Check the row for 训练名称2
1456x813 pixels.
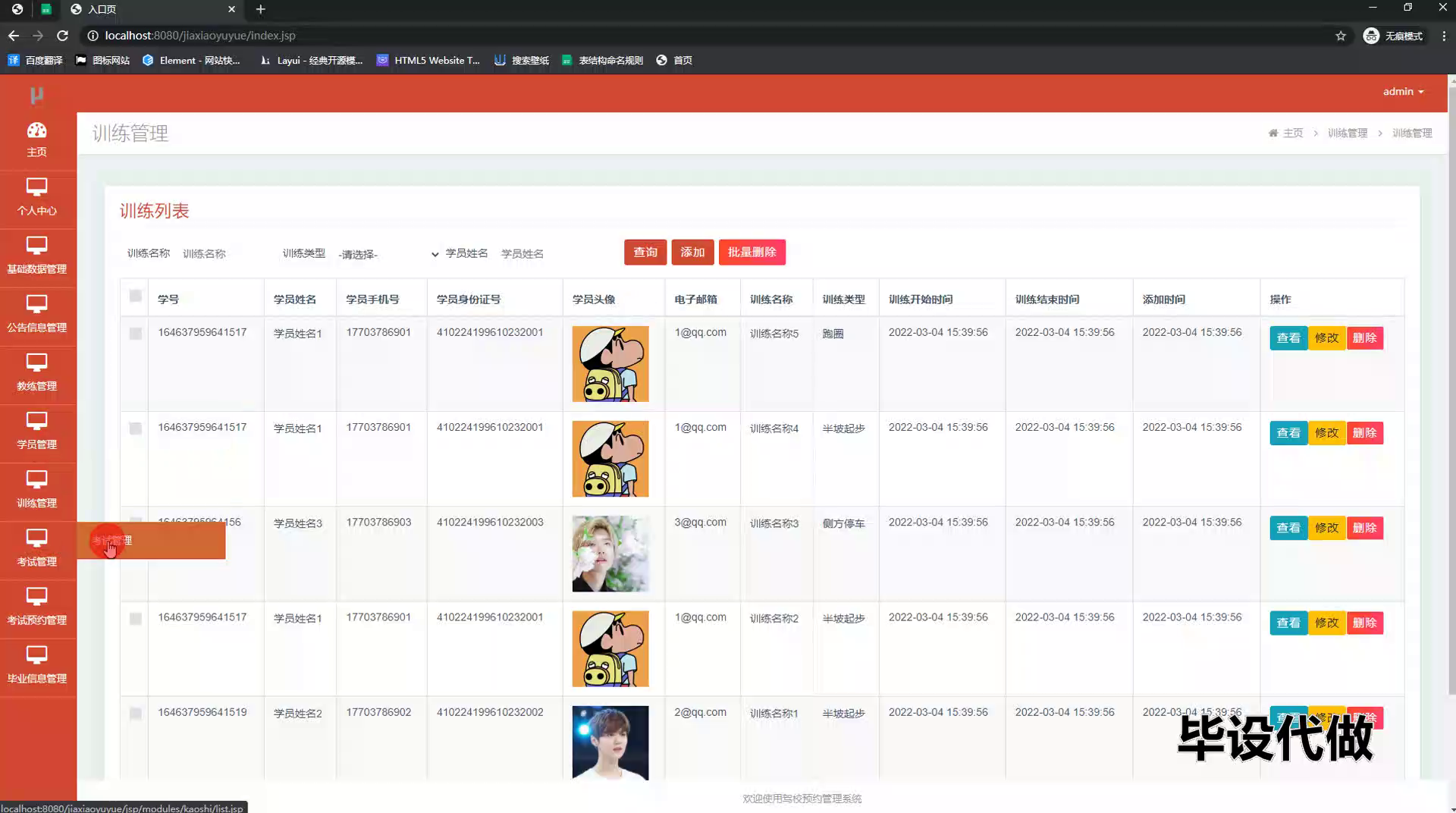(135, 618)
